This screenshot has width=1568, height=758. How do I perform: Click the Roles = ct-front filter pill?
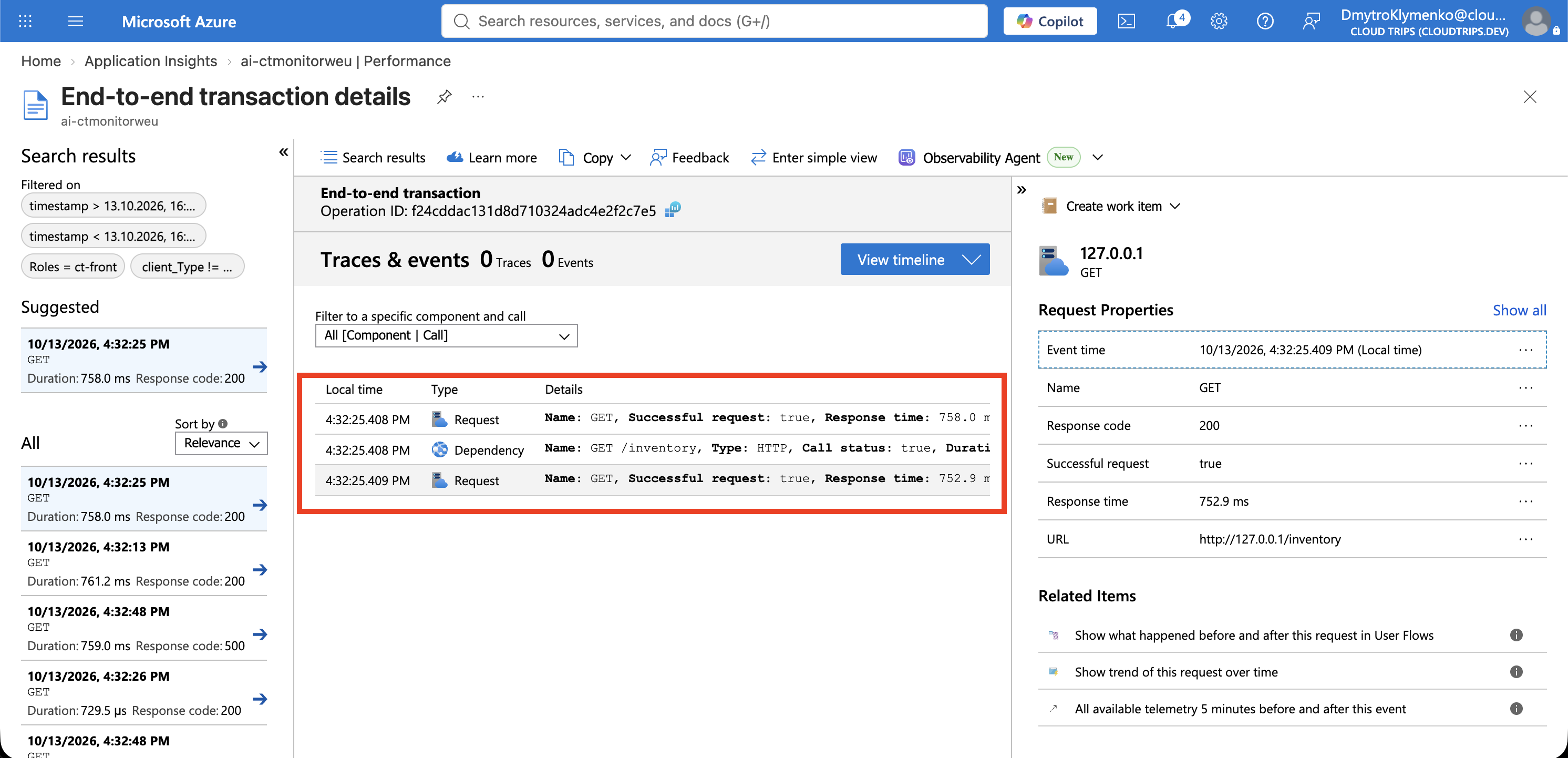[73, 267]
